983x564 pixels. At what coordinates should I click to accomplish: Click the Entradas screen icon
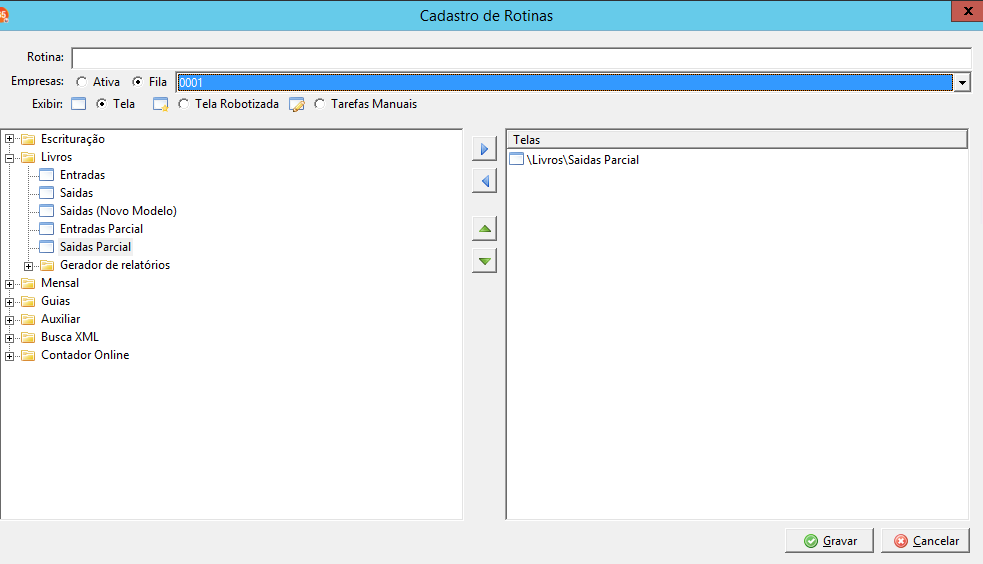[x=46, y=175]
